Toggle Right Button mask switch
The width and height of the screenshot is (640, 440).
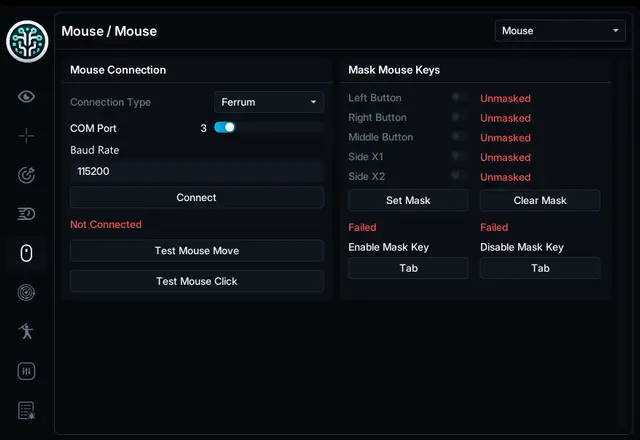coord(459,117)
